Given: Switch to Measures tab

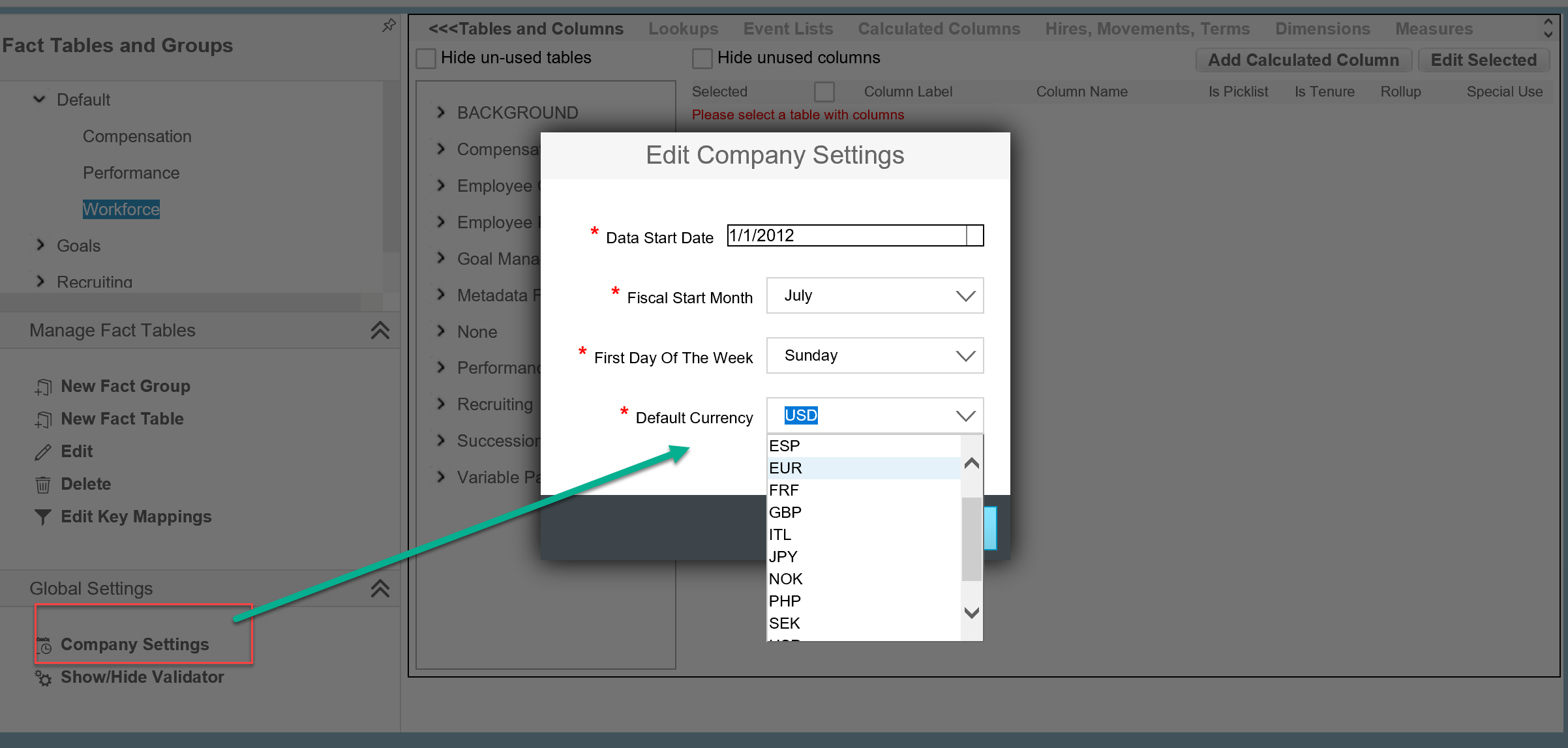Looking at the screenshot, I should pos(1434,29).
